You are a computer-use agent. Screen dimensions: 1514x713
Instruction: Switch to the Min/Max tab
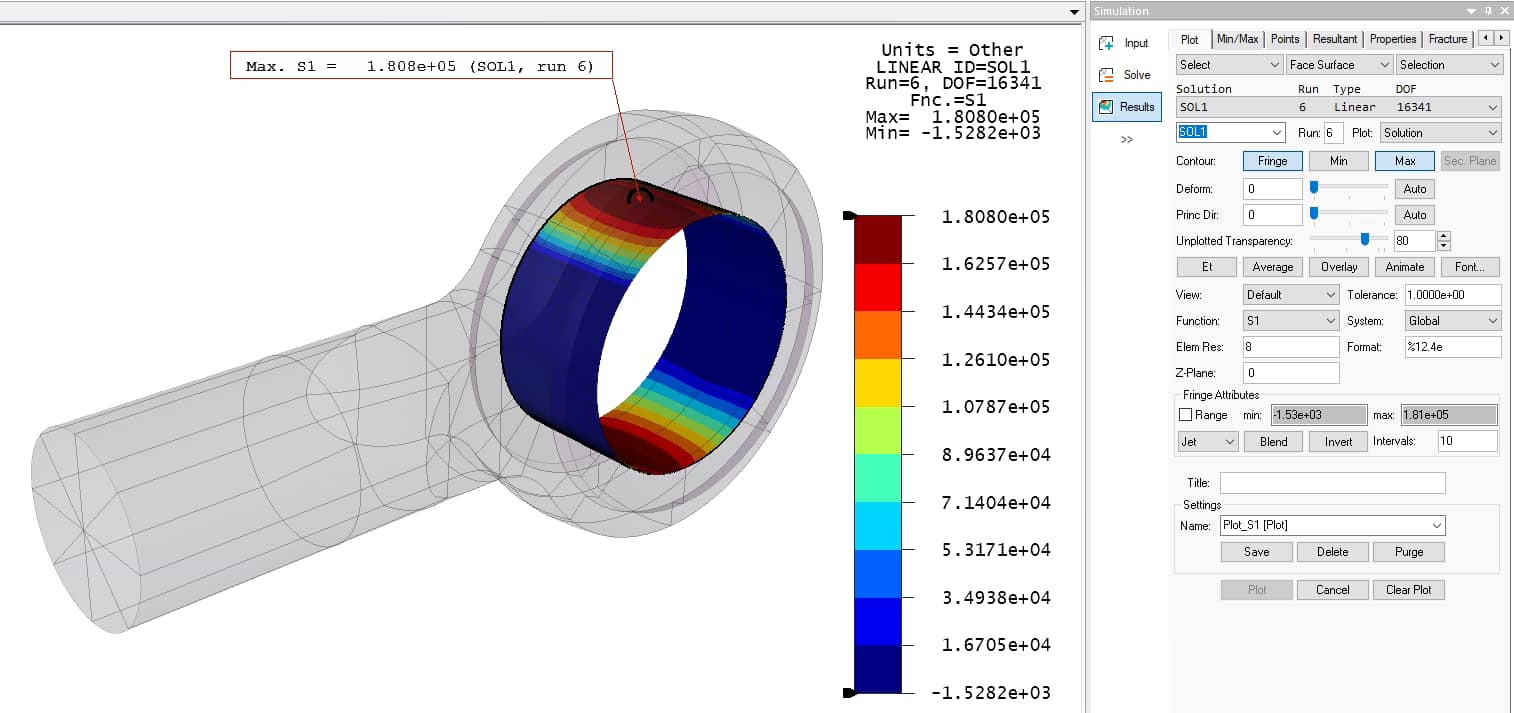click(x=1237, y=39)
